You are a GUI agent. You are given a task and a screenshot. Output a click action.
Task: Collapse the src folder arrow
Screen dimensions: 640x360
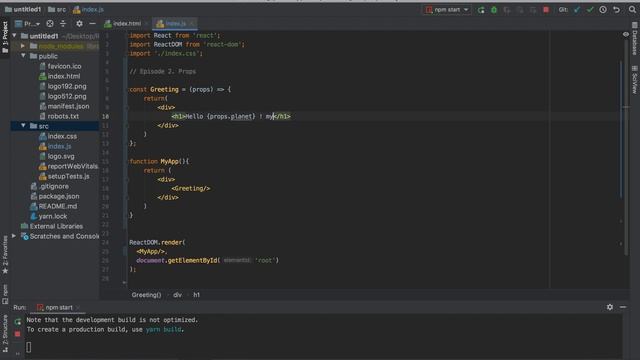click(23, 126)
